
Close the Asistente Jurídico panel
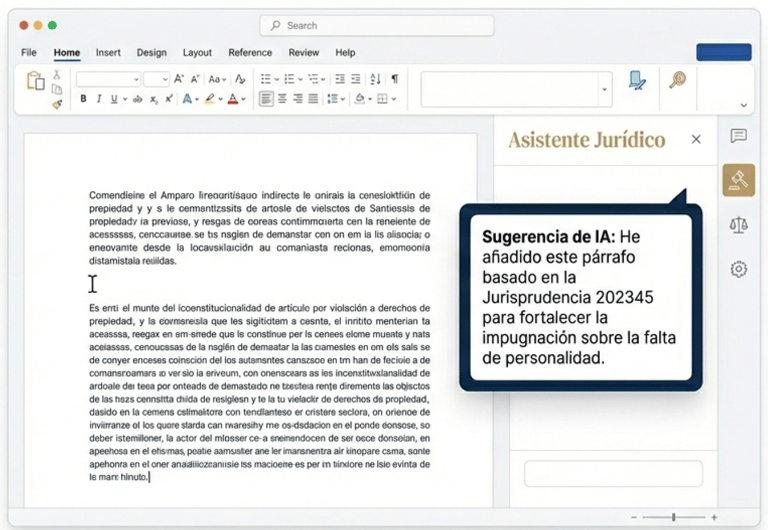tap(696, 140)
